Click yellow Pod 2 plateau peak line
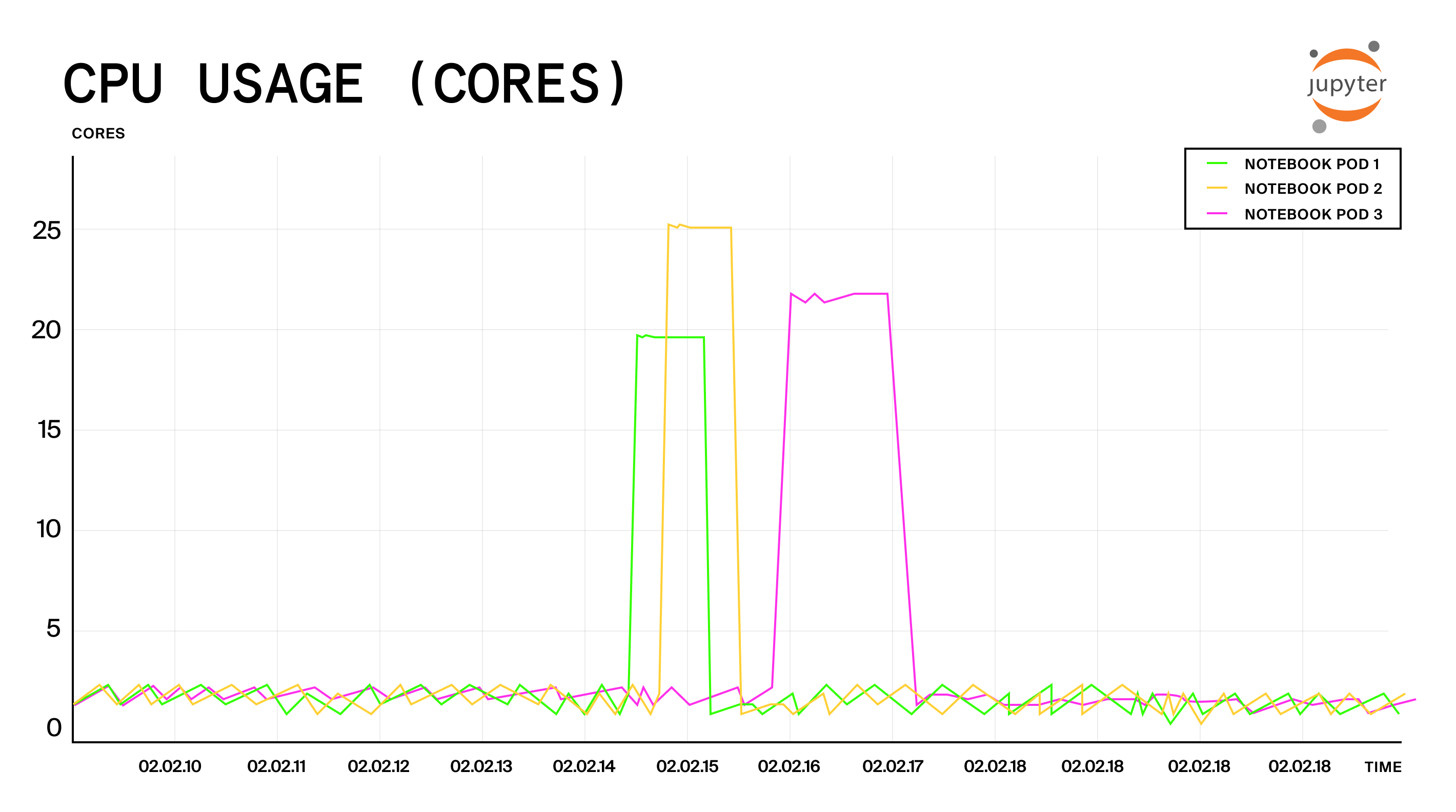 [x=710, y=228]
